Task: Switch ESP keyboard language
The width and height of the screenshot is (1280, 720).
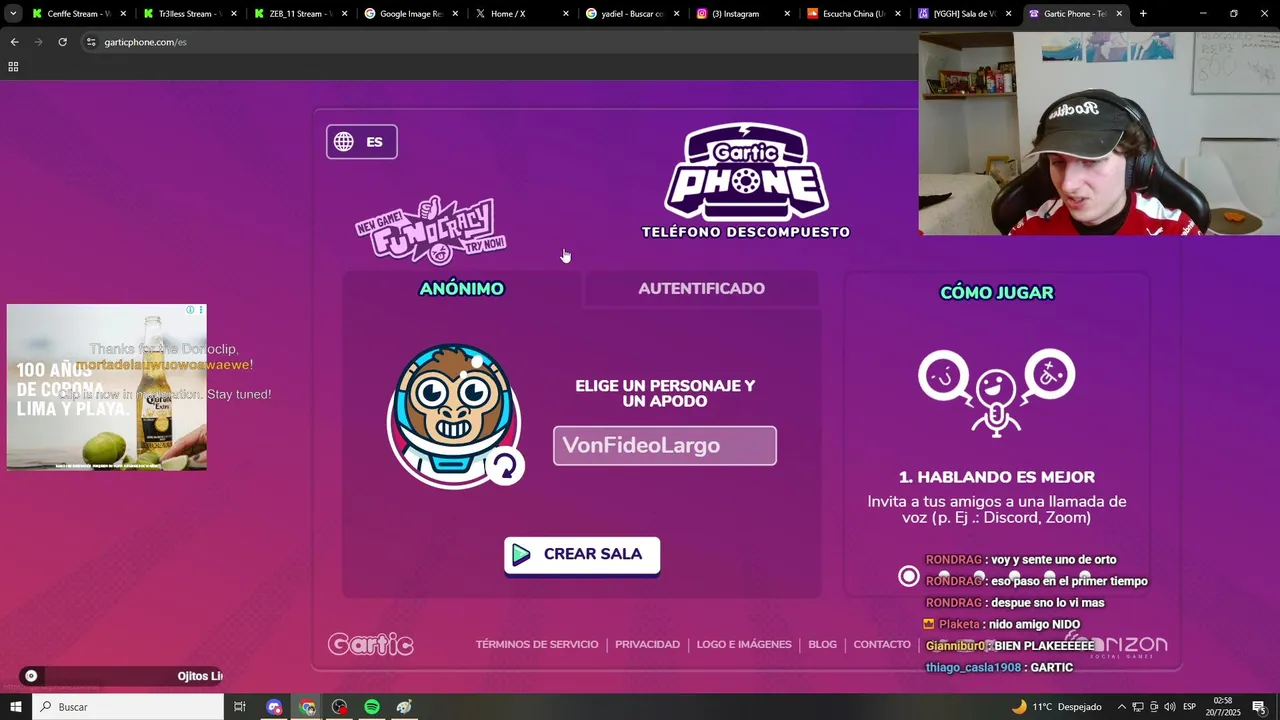Action: point(1189,707)
